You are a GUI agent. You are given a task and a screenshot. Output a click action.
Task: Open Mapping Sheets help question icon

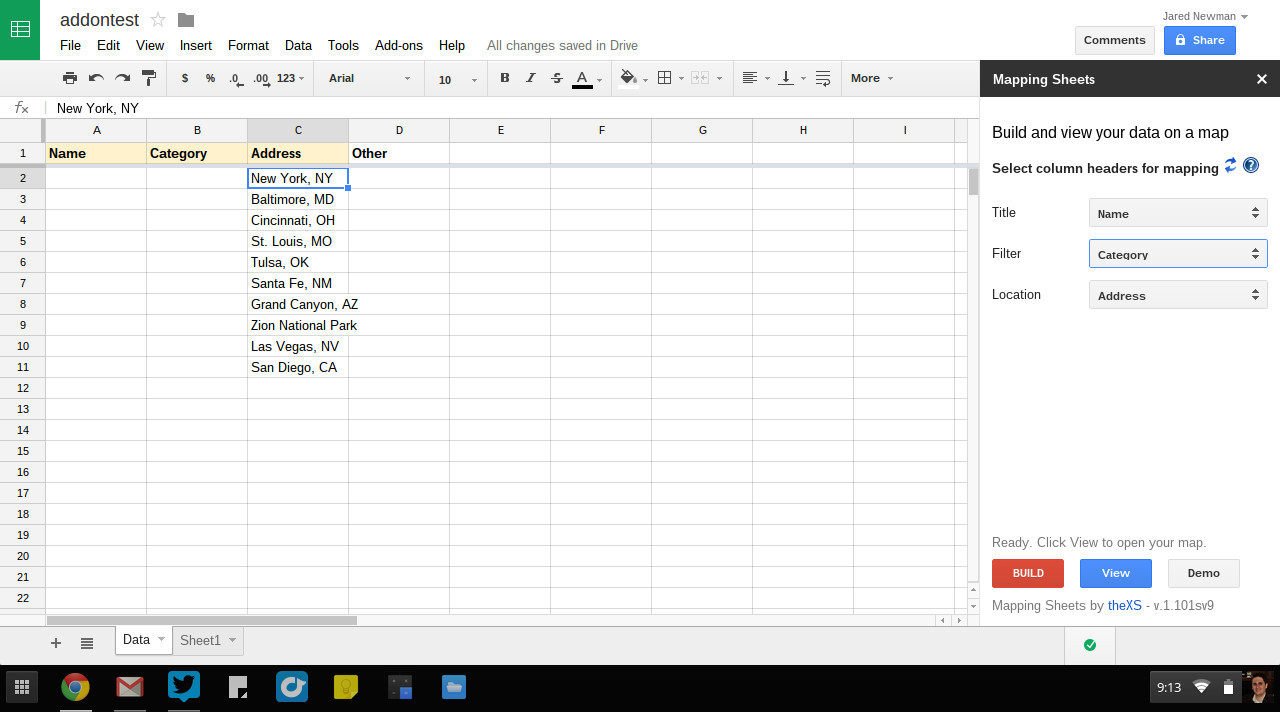point(1250,166)
